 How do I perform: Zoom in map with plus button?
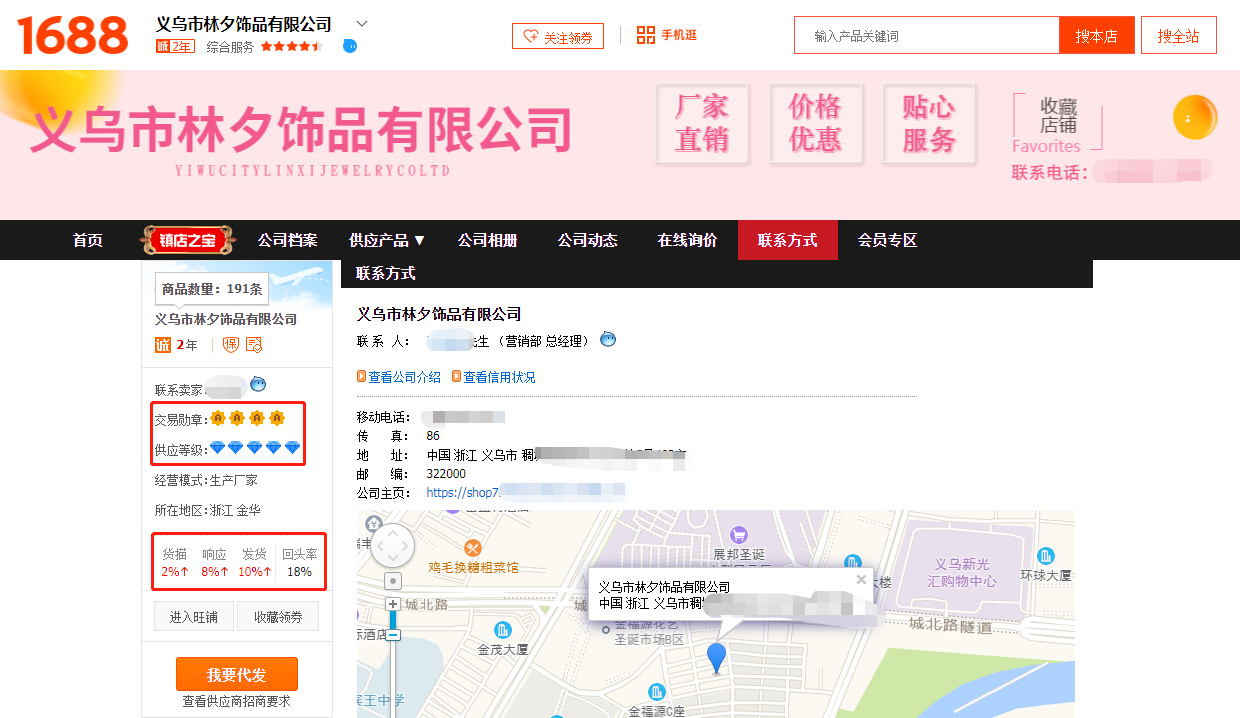coord(393,604)
